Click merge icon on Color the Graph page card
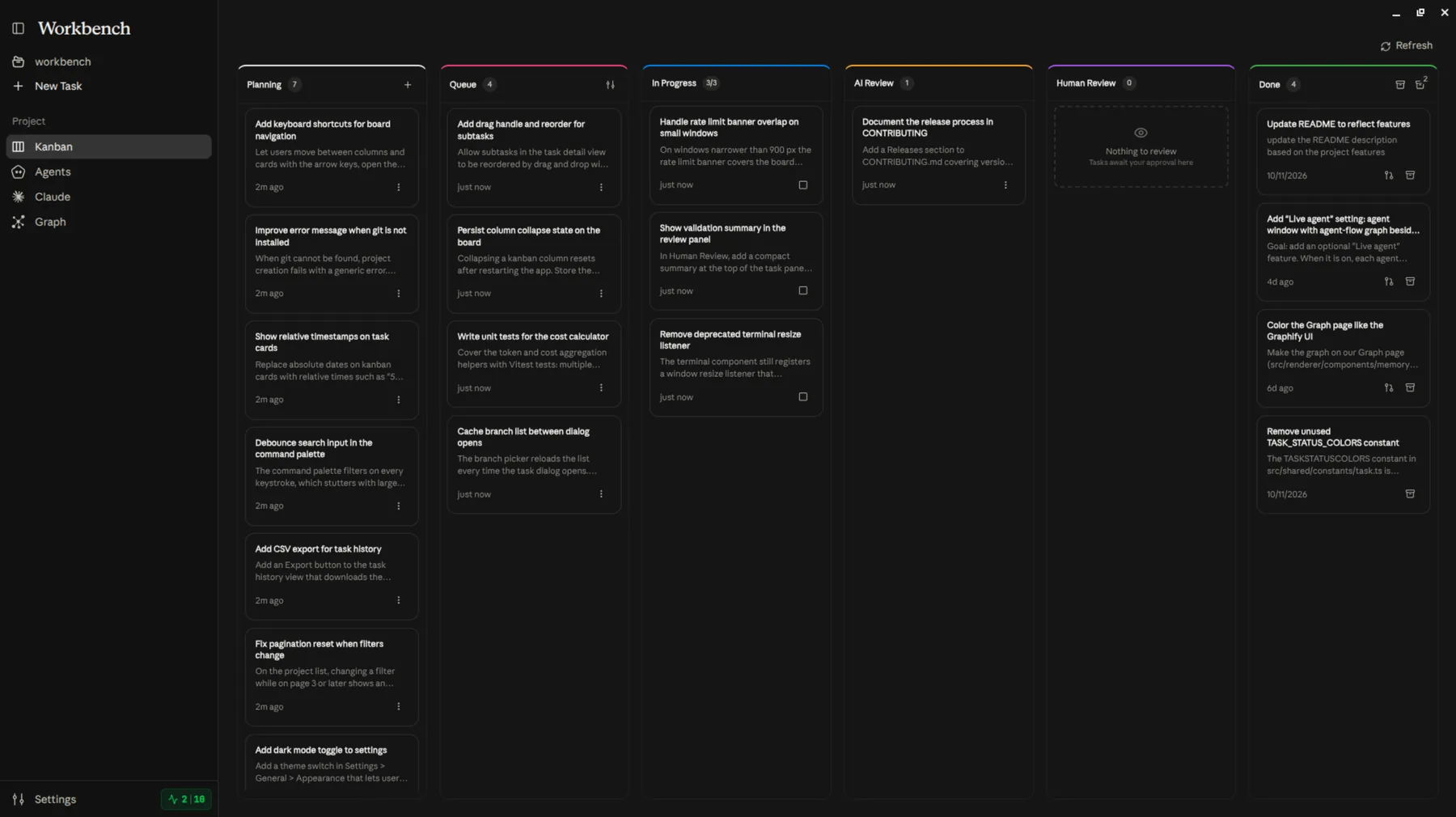The image size is (1456, 817). pos(1389,388)
